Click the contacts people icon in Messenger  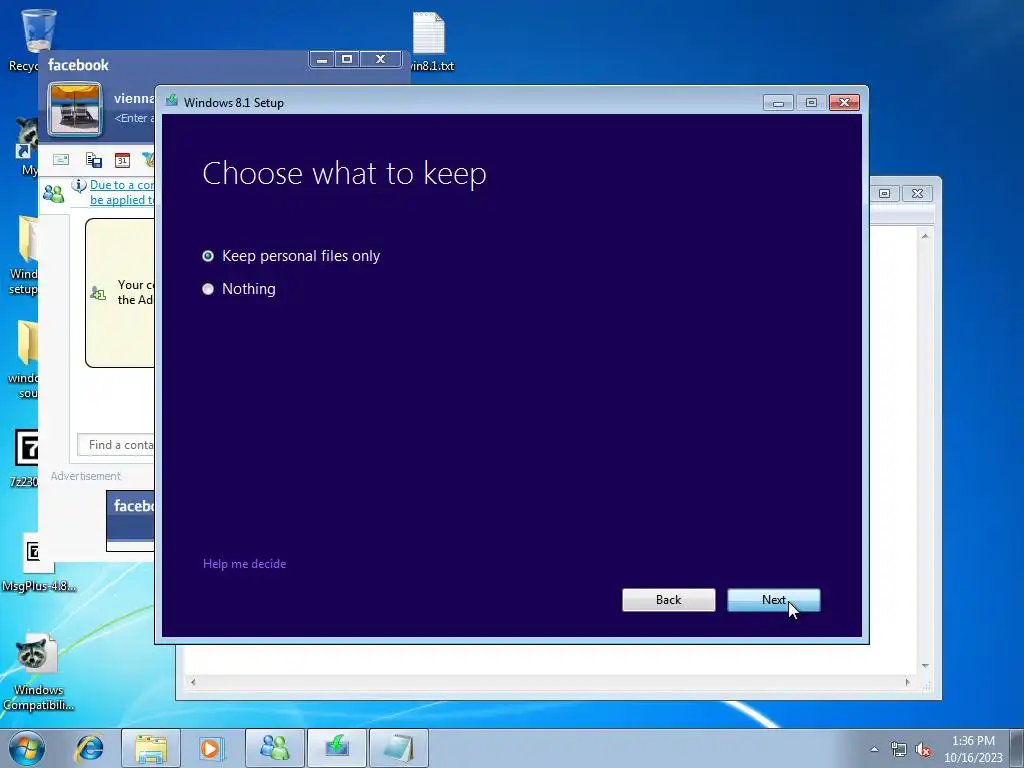tap(53, 193)
